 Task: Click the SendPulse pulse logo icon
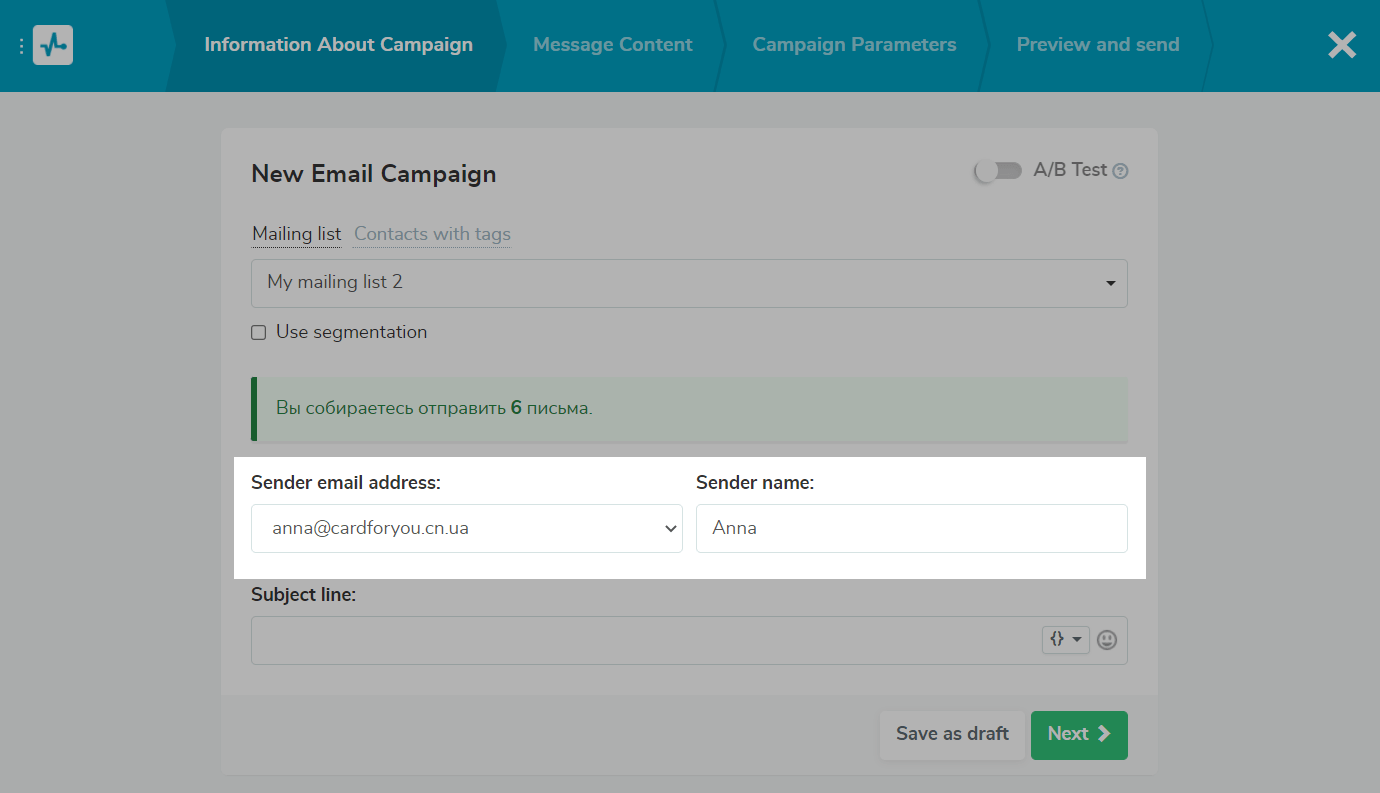(x=53, y=46)
